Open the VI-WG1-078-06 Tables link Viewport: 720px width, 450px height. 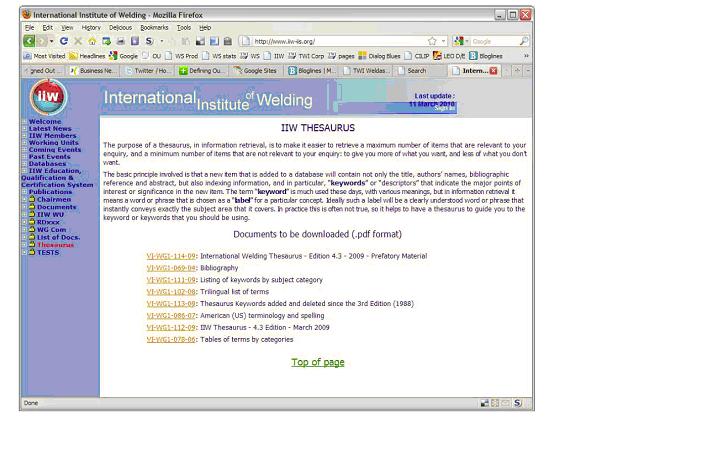tap(171, 340)
